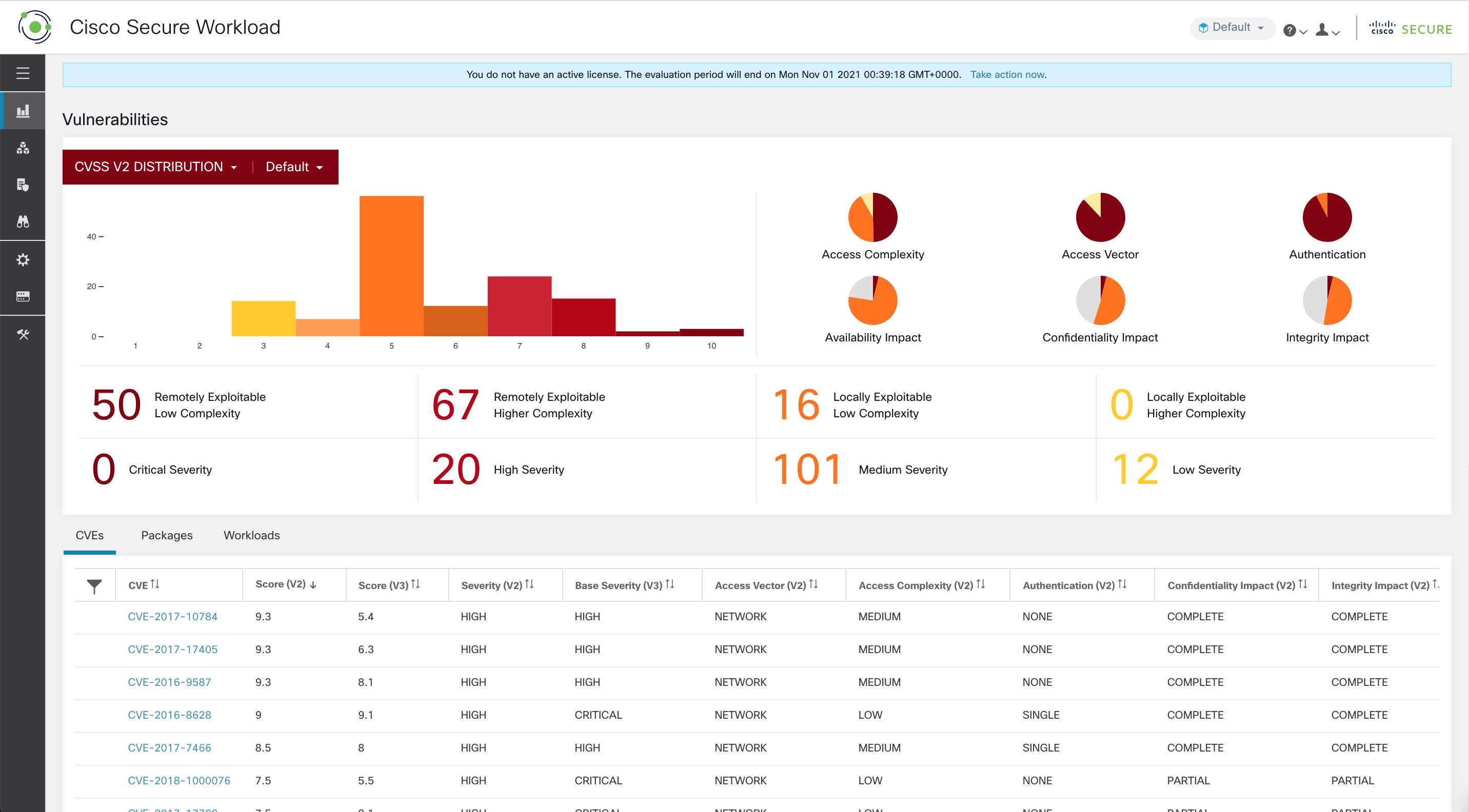Open CVE-2017-7466 details
1469x812 pixels.
pos(169,748)
